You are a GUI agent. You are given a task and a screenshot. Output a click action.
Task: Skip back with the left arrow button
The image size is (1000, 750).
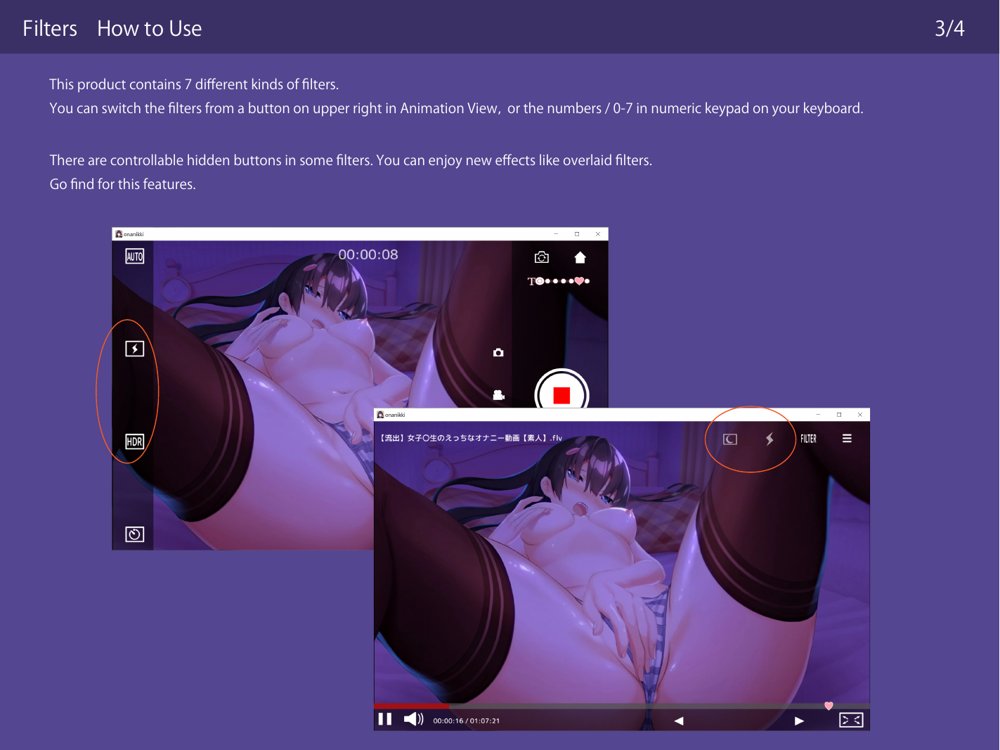(x=679, y=721)
